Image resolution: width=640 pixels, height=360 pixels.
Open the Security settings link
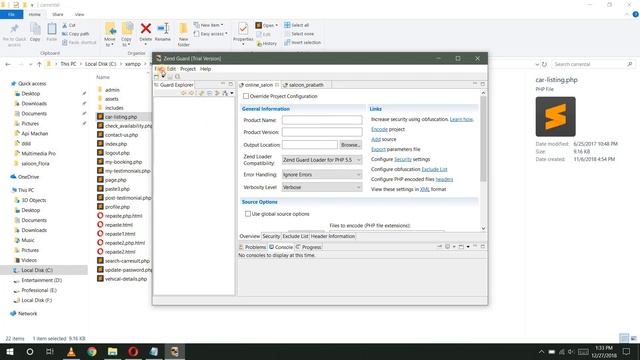(x=402, y=159)
